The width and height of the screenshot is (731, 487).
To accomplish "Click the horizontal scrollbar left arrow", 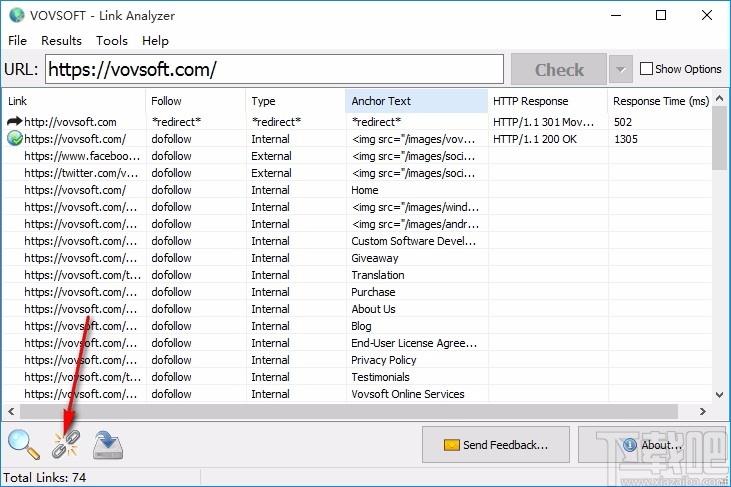I will point(11,412).
